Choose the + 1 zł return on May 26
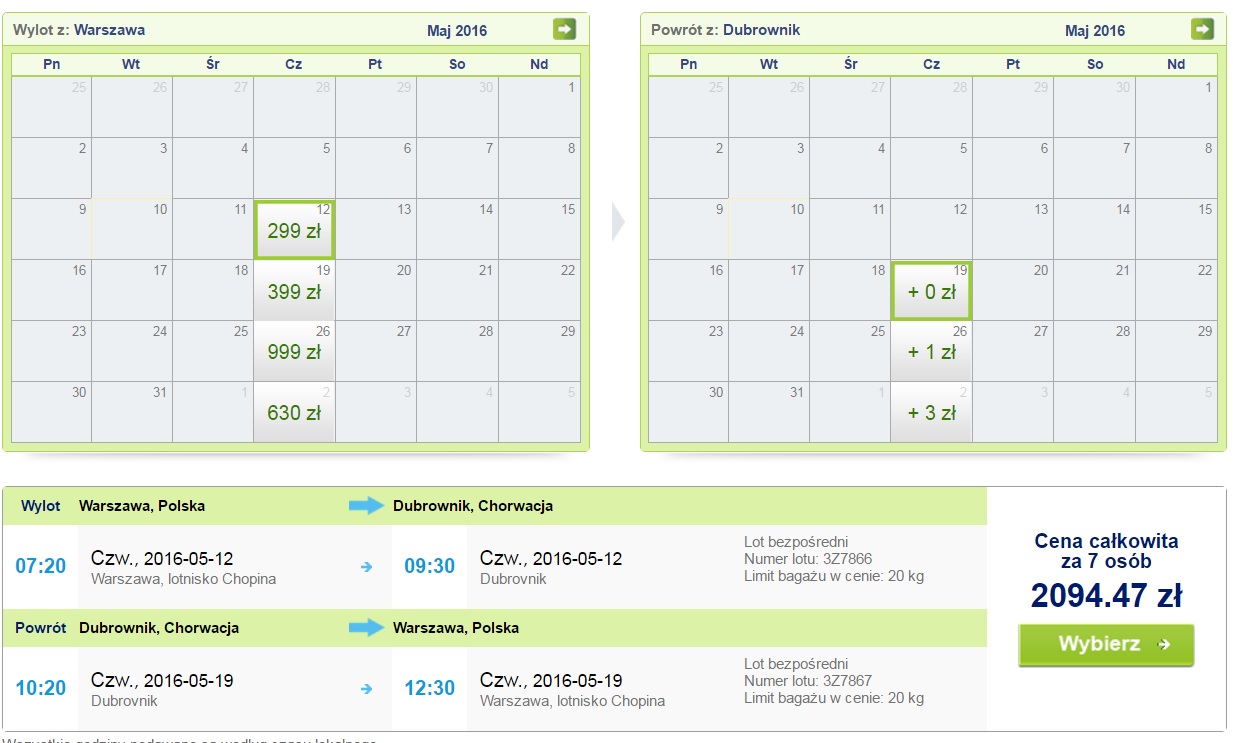Image resolution: width=1233 pixels, height=743 pixels. 931,351
